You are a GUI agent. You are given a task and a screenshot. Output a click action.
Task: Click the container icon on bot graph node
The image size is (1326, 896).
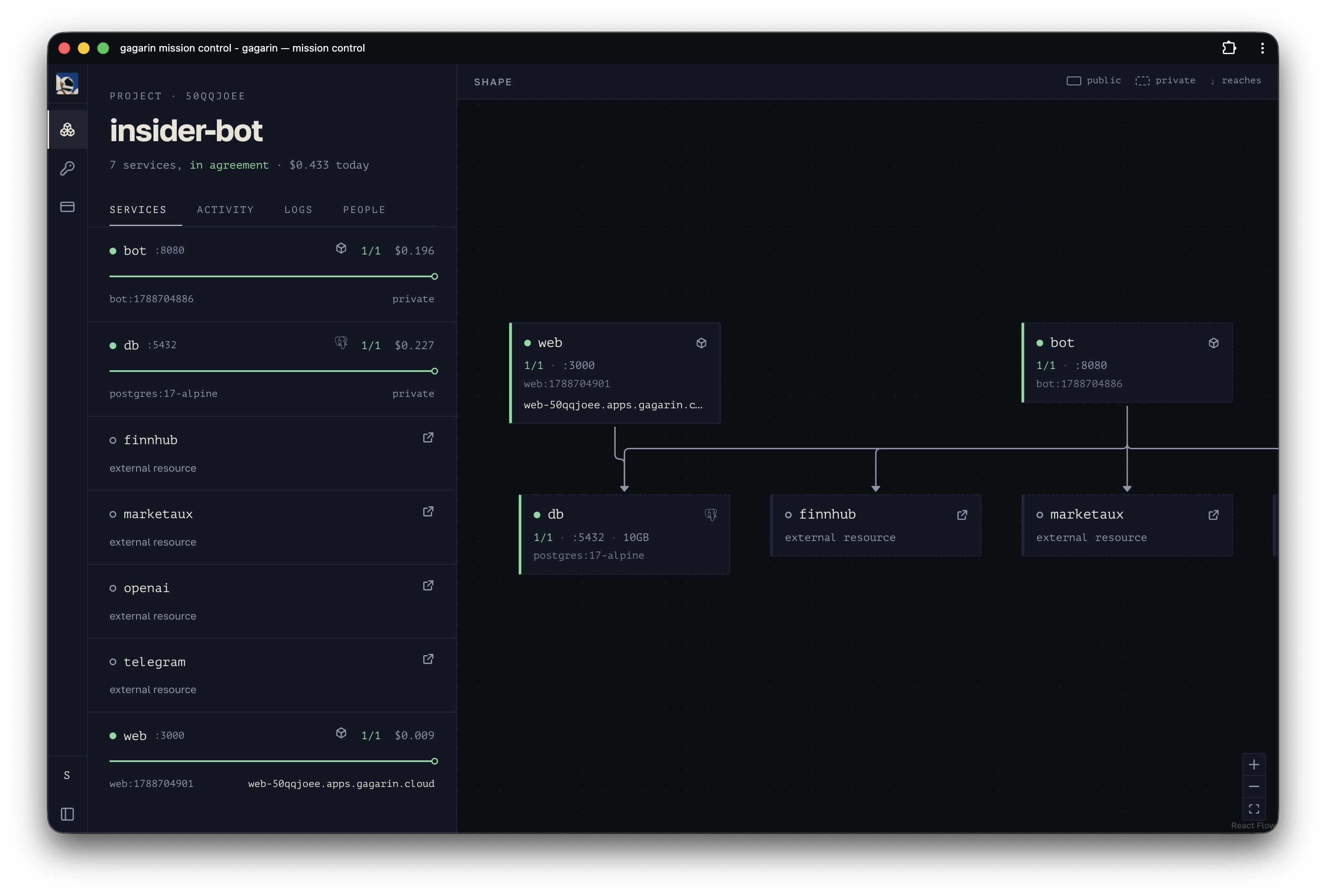1214,343
